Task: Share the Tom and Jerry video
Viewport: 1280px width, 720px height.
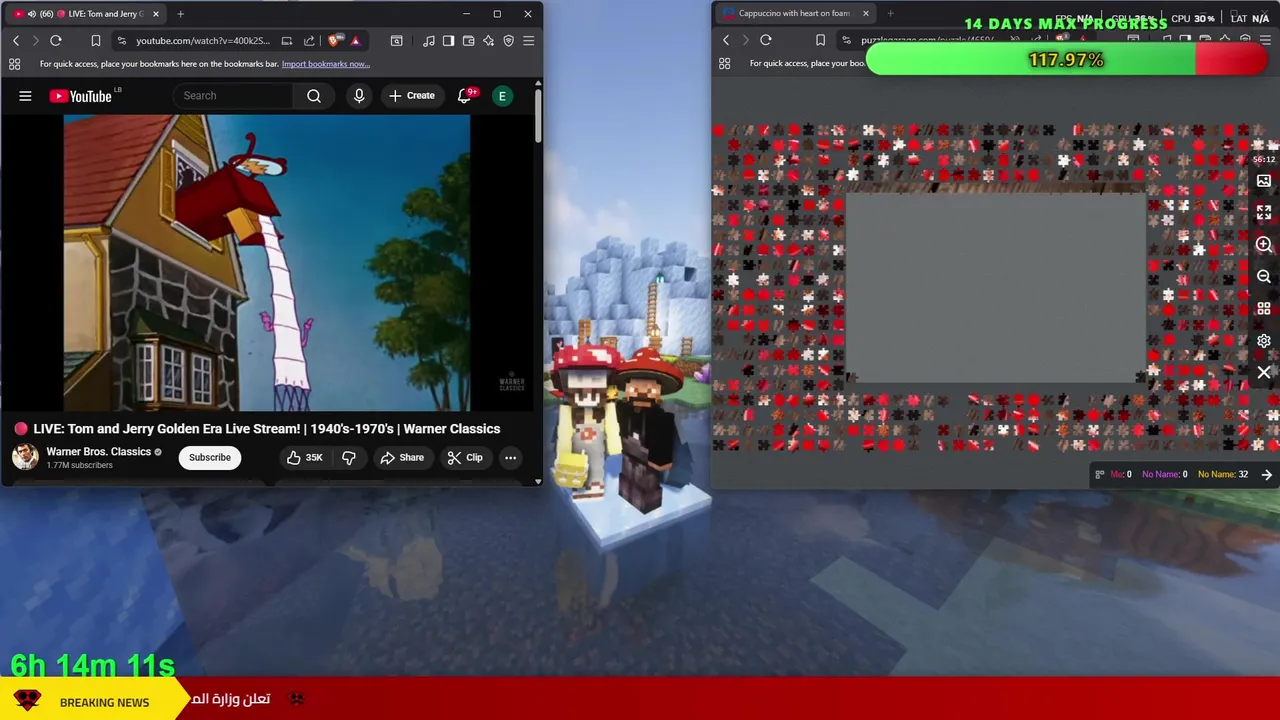Action: tap(402, 457)
